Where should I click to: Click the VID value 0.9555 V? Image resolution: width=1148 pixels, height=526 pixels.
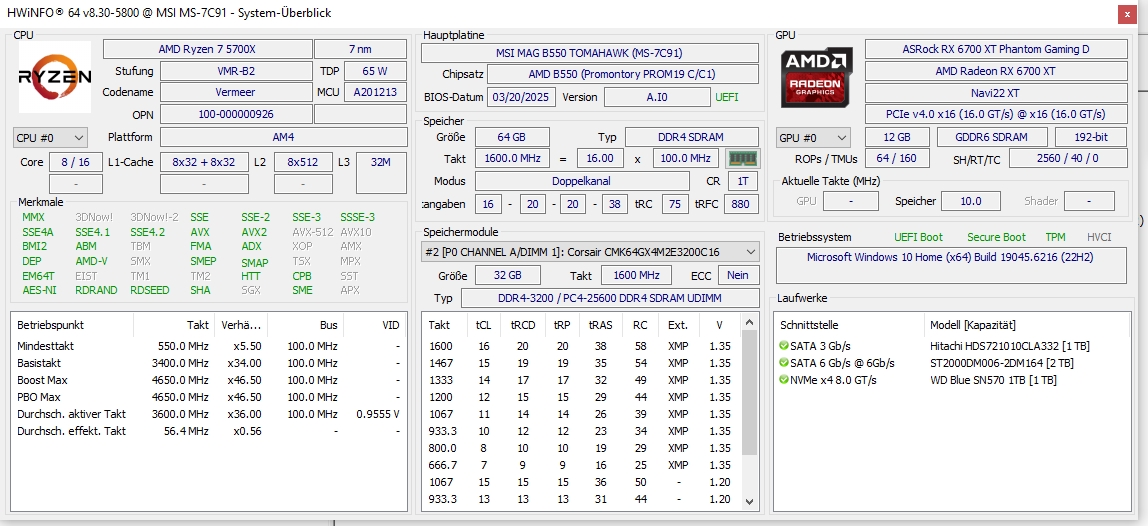(x=378, y=413)
